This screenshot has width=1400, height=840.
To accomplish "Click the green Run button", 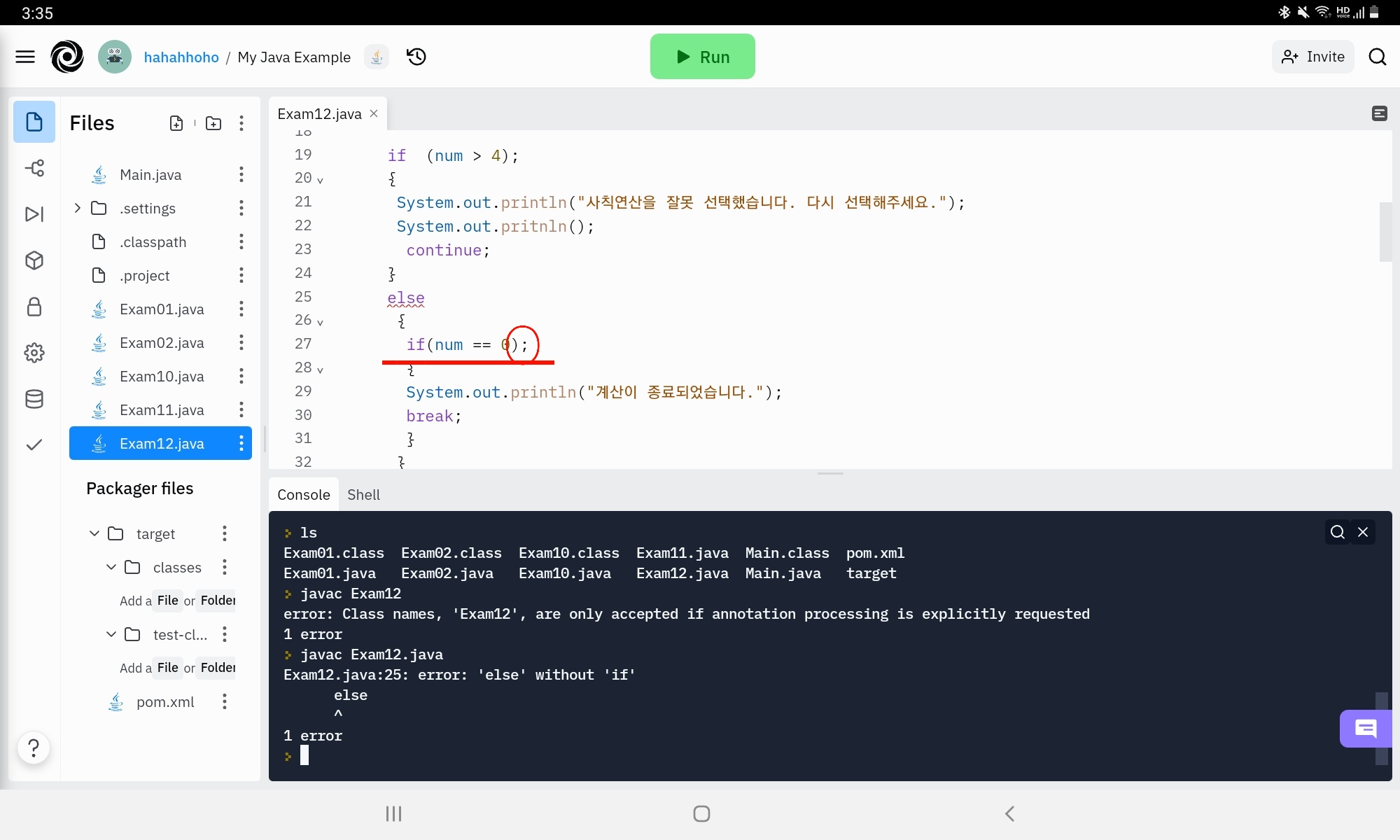I will [702, 57].
